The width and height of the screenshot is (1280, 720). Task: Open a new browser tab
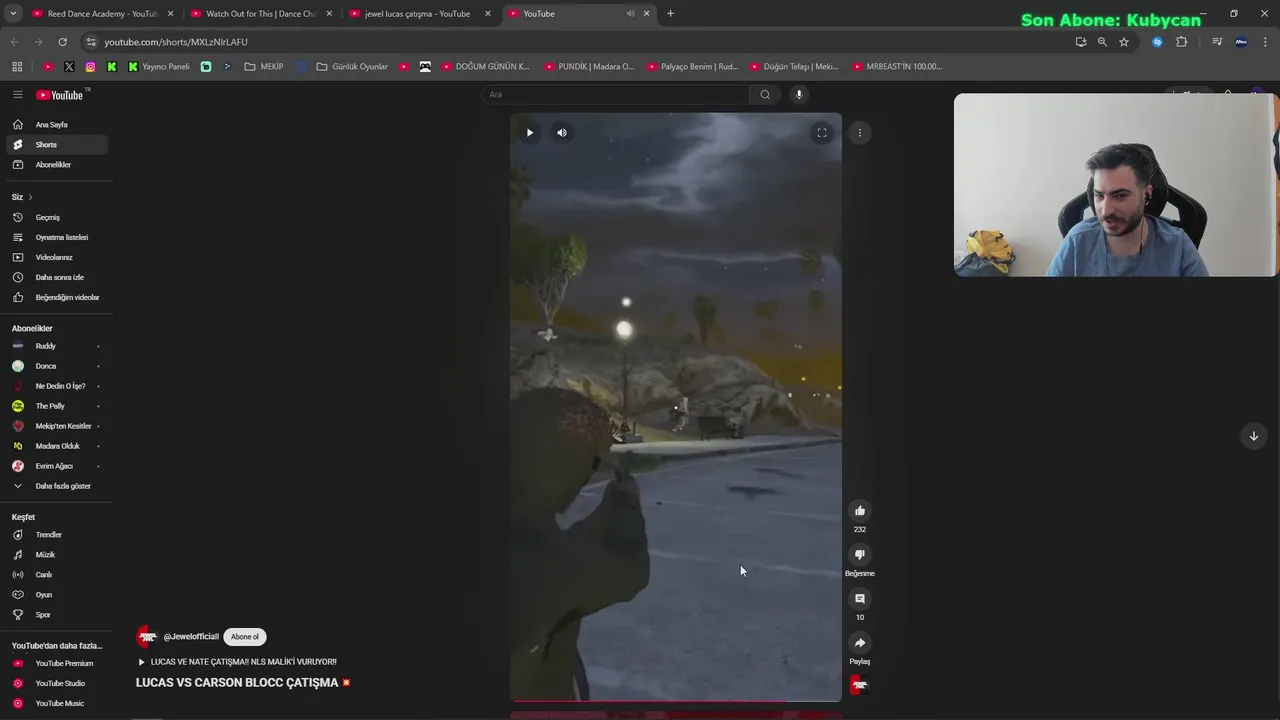coord(670,14)
